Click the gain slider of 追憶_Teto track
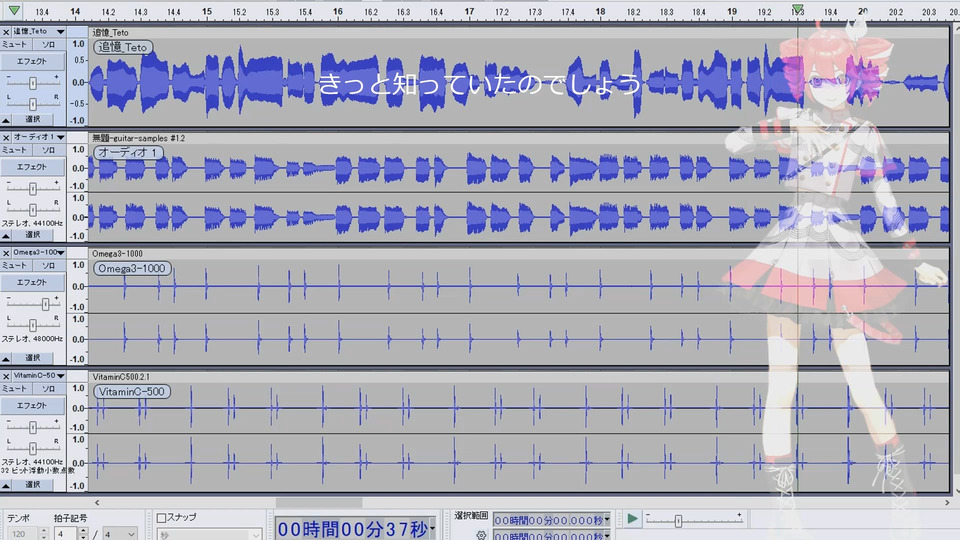Viewport: 960px width, 540px height. (32, 83)
